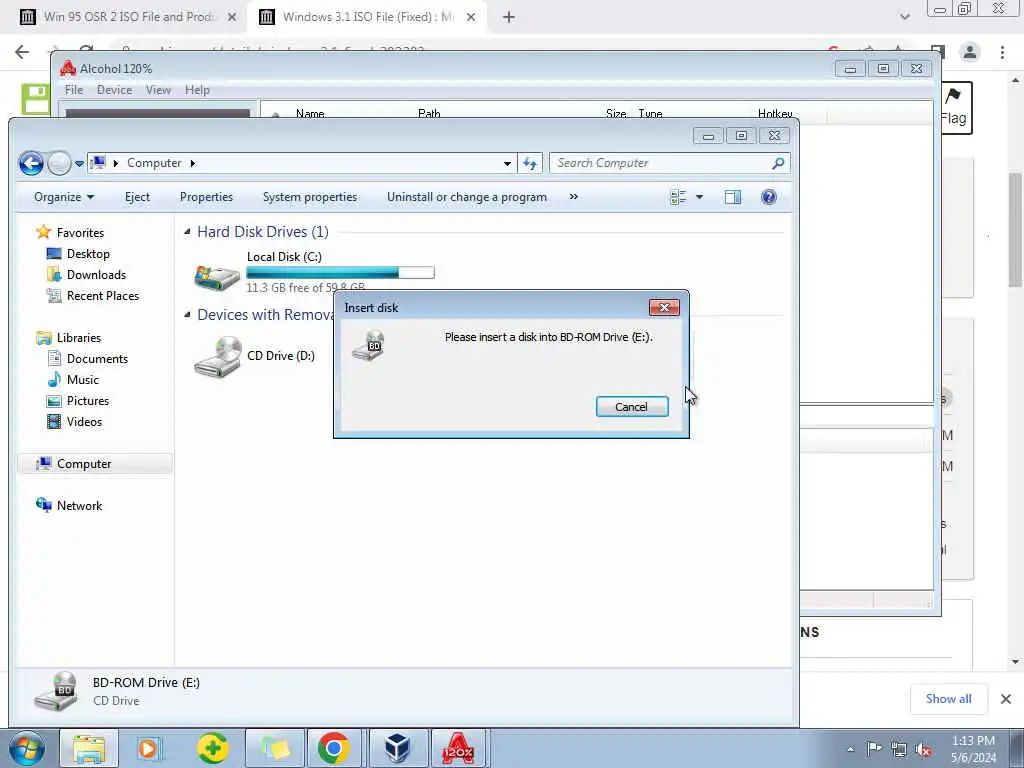This screenshot has width=1024, height=768.
Task: Click the Local Disk (C:) usage bar
Action: [x=340, y=273]
